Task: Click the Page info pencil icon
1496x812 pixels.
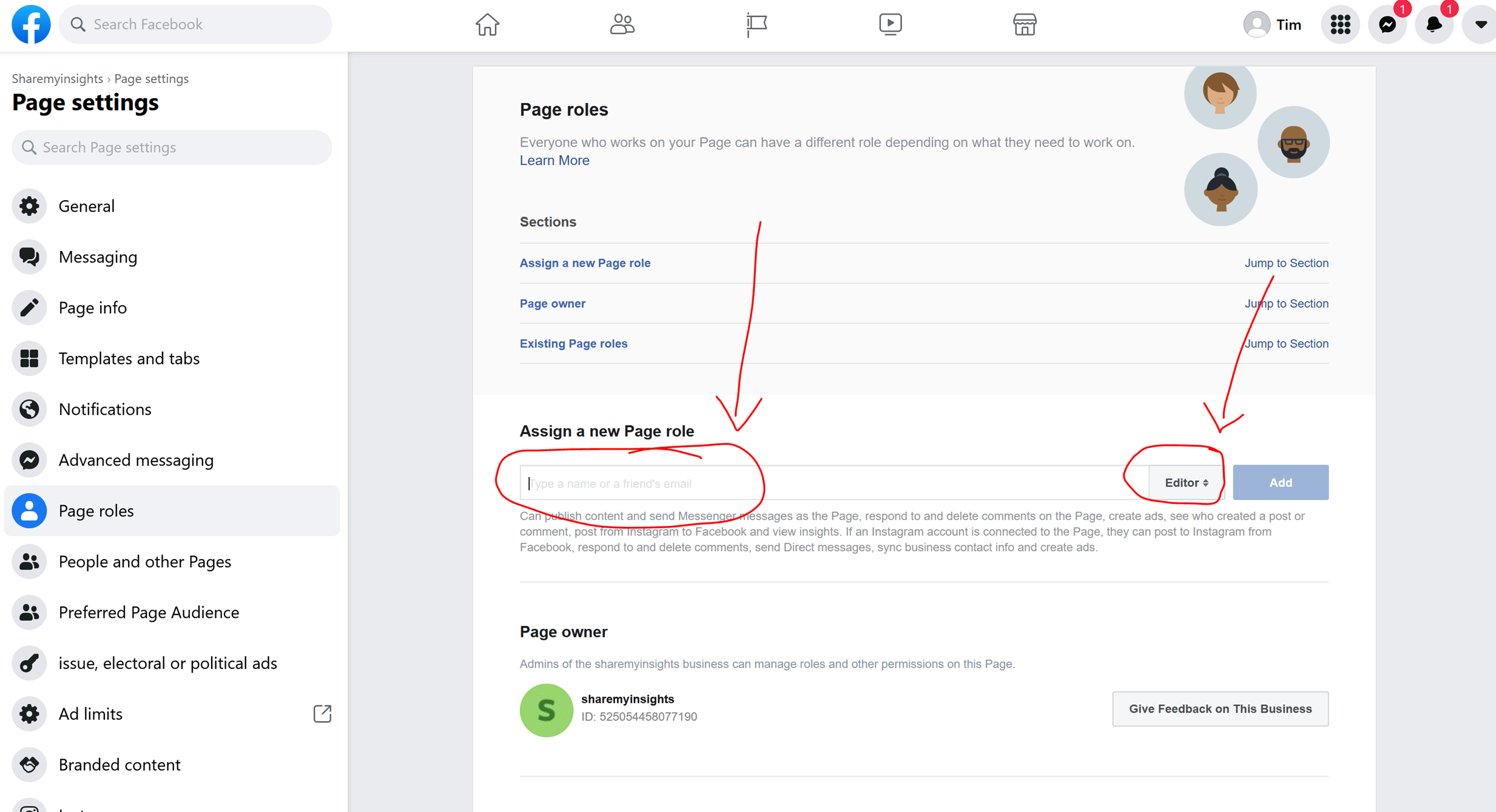Action: click(x=29, y=307)
